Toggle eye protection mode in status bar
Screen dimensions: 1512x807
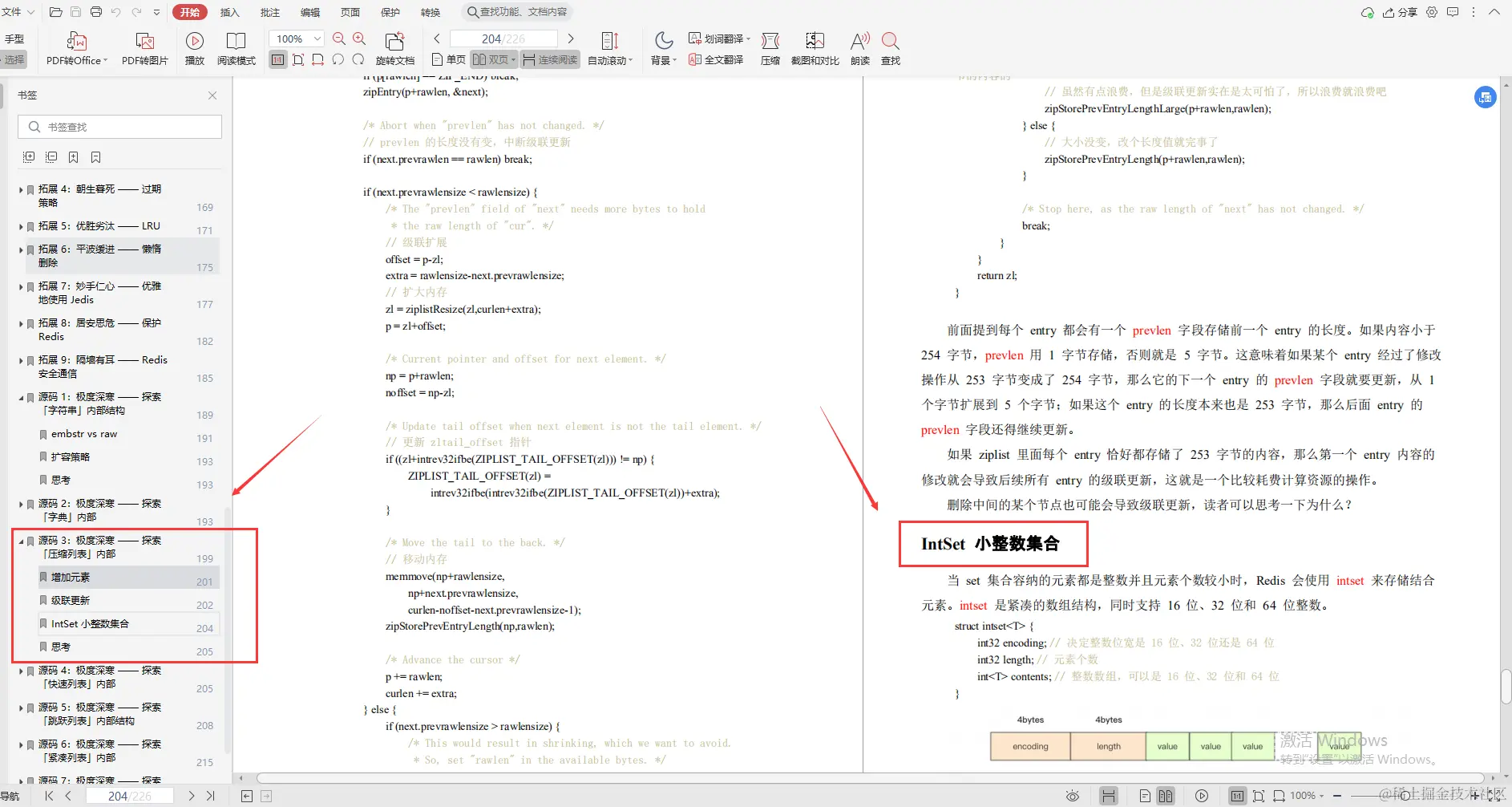(1073, 796)
